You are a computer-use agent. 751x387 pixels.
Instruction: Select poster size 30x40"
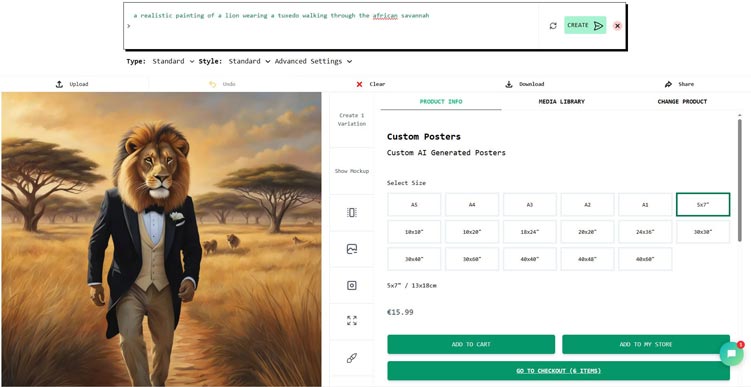coord(414,259)
